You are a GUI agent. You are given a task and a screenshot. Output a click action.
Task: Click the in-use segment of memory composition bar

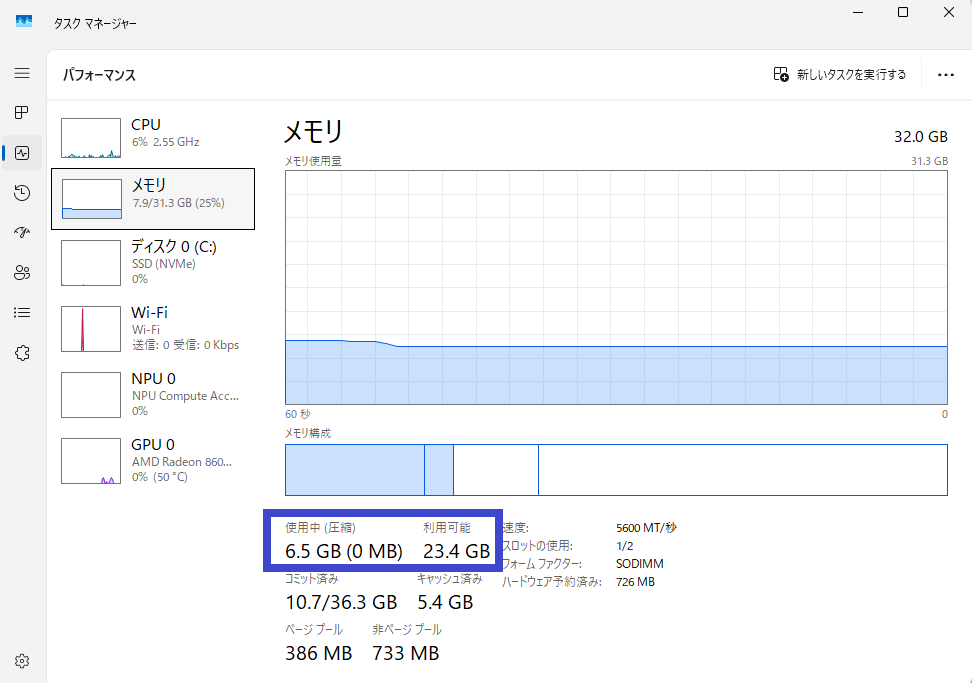click(x=355, y=470)
